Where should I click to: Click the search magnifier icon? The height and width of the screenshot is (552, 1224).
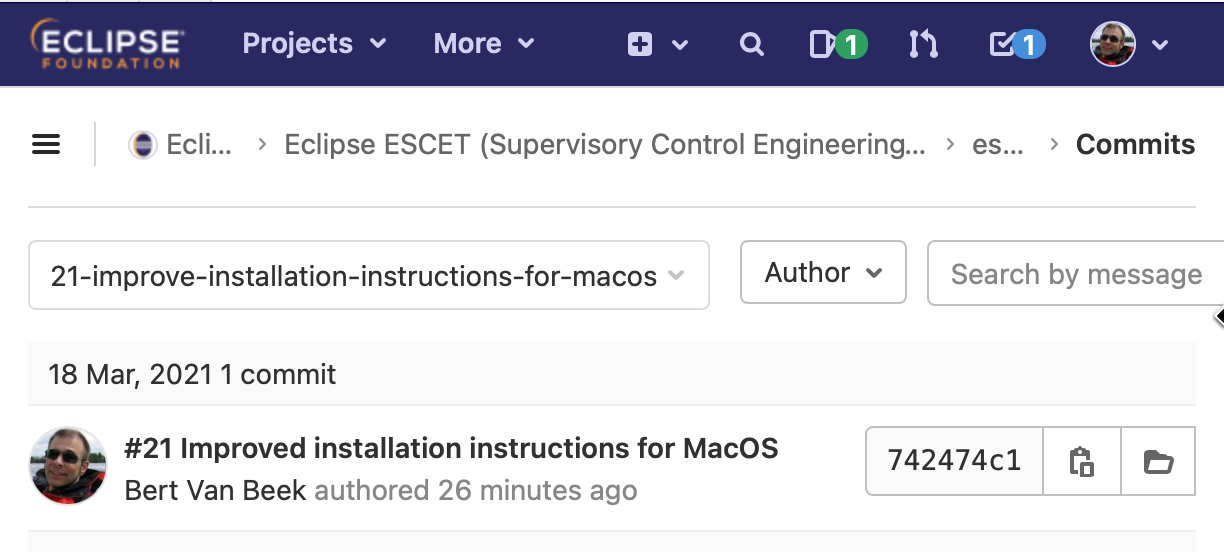point(751,44)
